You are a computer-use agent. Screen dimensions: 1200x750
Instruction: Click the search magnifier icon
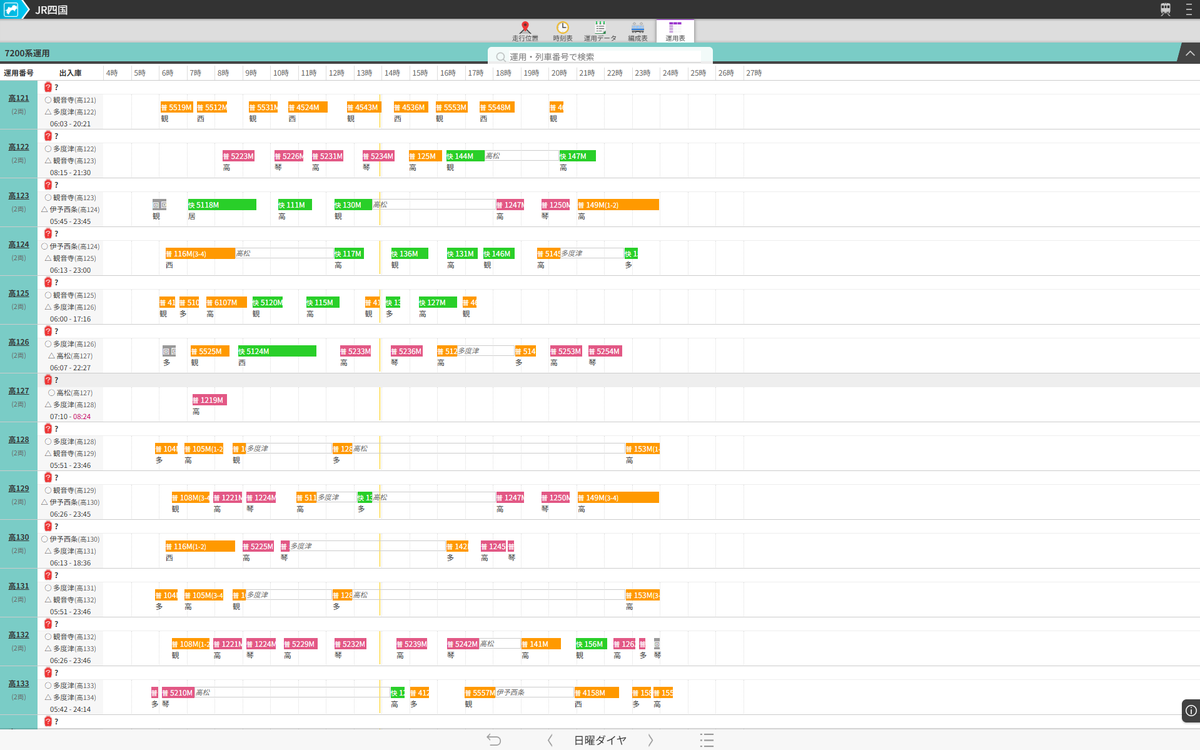click(501, 57)
